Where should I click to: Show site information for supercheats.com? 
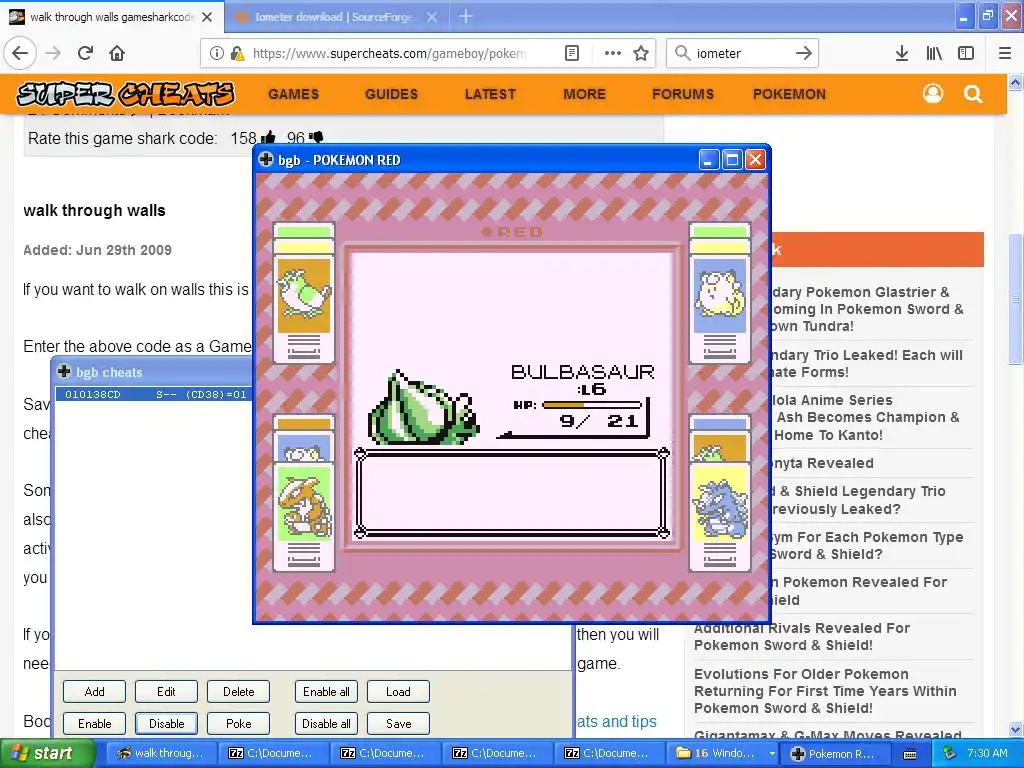[x=217, y=54]
